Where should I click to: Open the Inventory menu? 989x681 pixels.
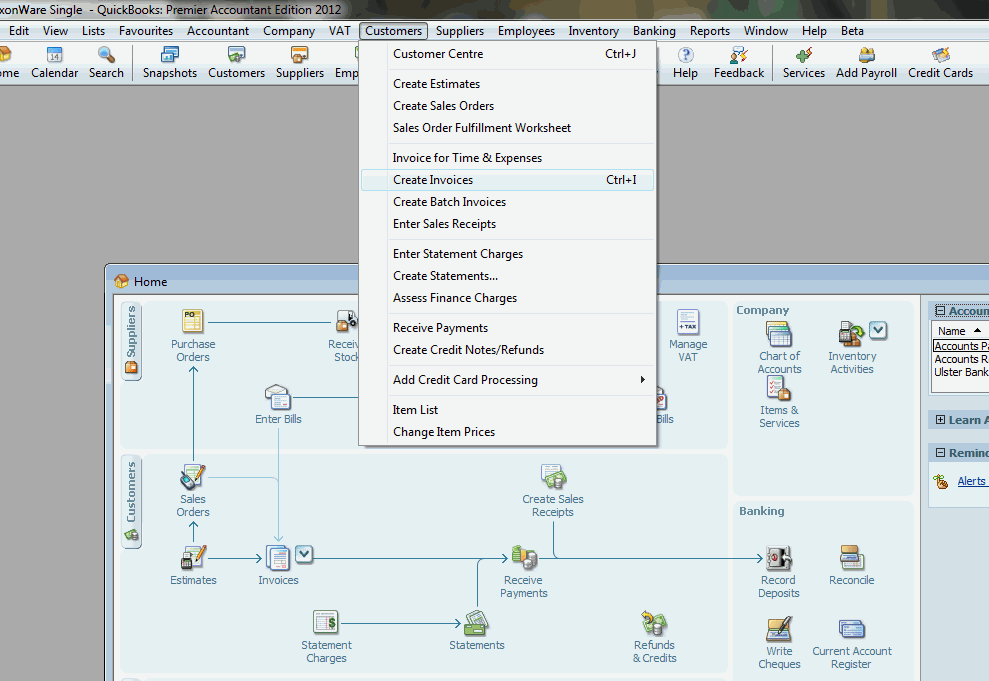click(593, 31)
